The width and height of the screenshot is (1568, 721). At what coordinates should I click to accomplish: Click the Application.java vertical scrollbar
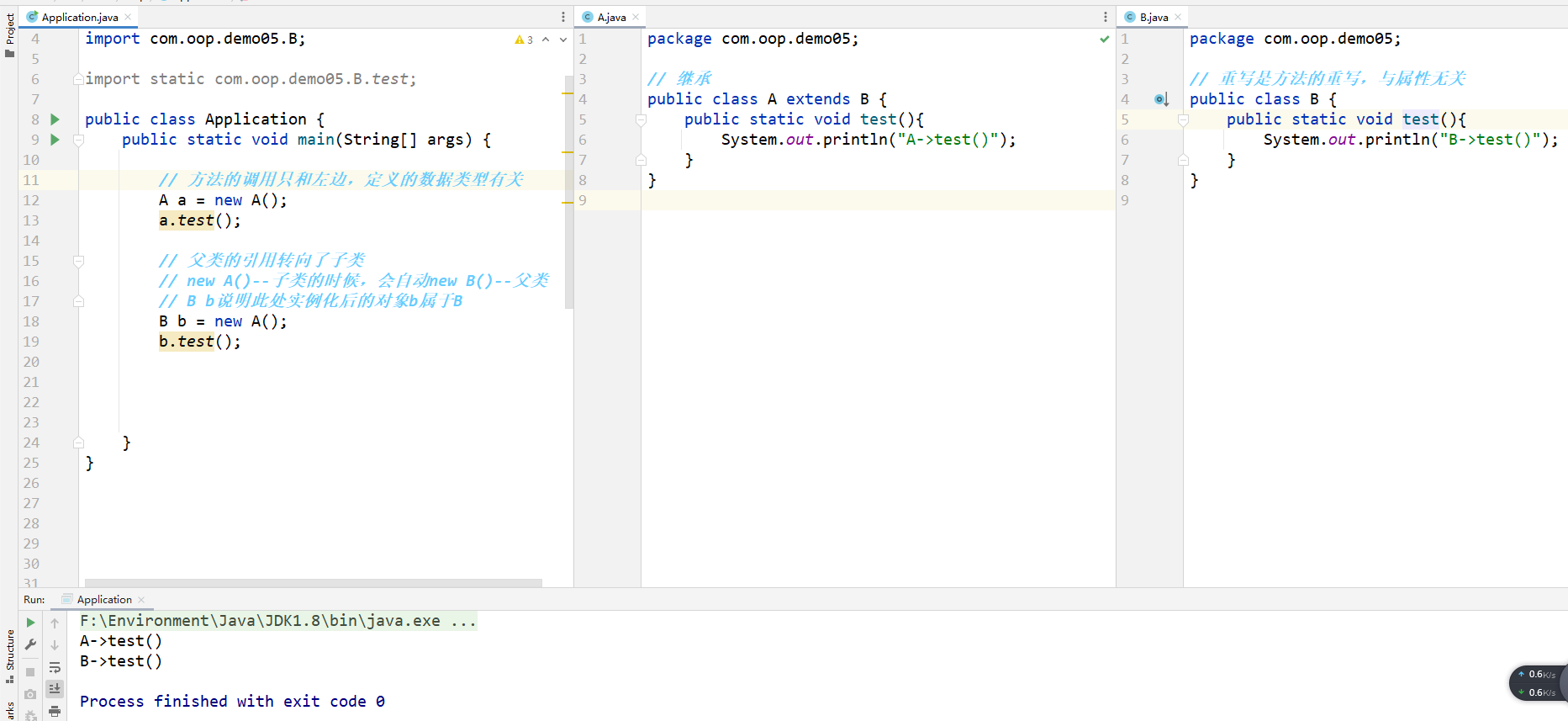coord(569,192)
